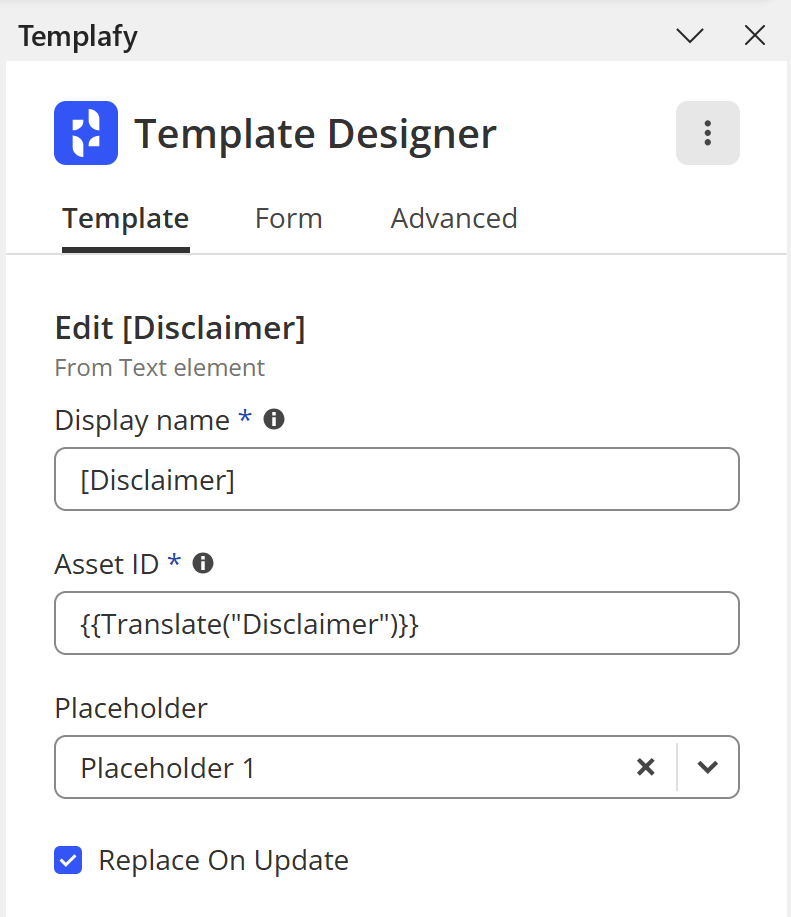Collapse the Templafy pane using chevron
Viewport: 791px width, 917px height.
(690, 35)
